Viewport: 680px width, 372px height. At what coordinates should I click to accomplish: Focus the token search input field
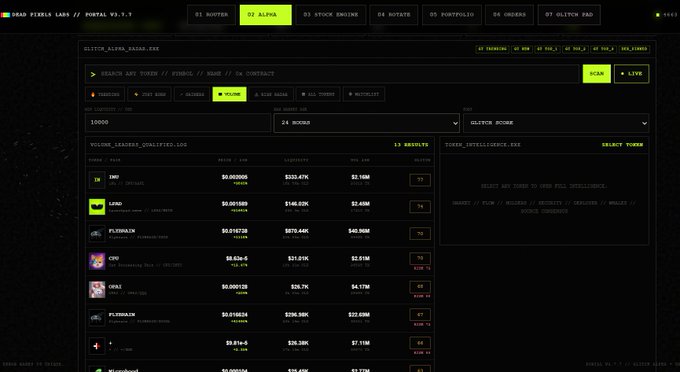[332, 74]
